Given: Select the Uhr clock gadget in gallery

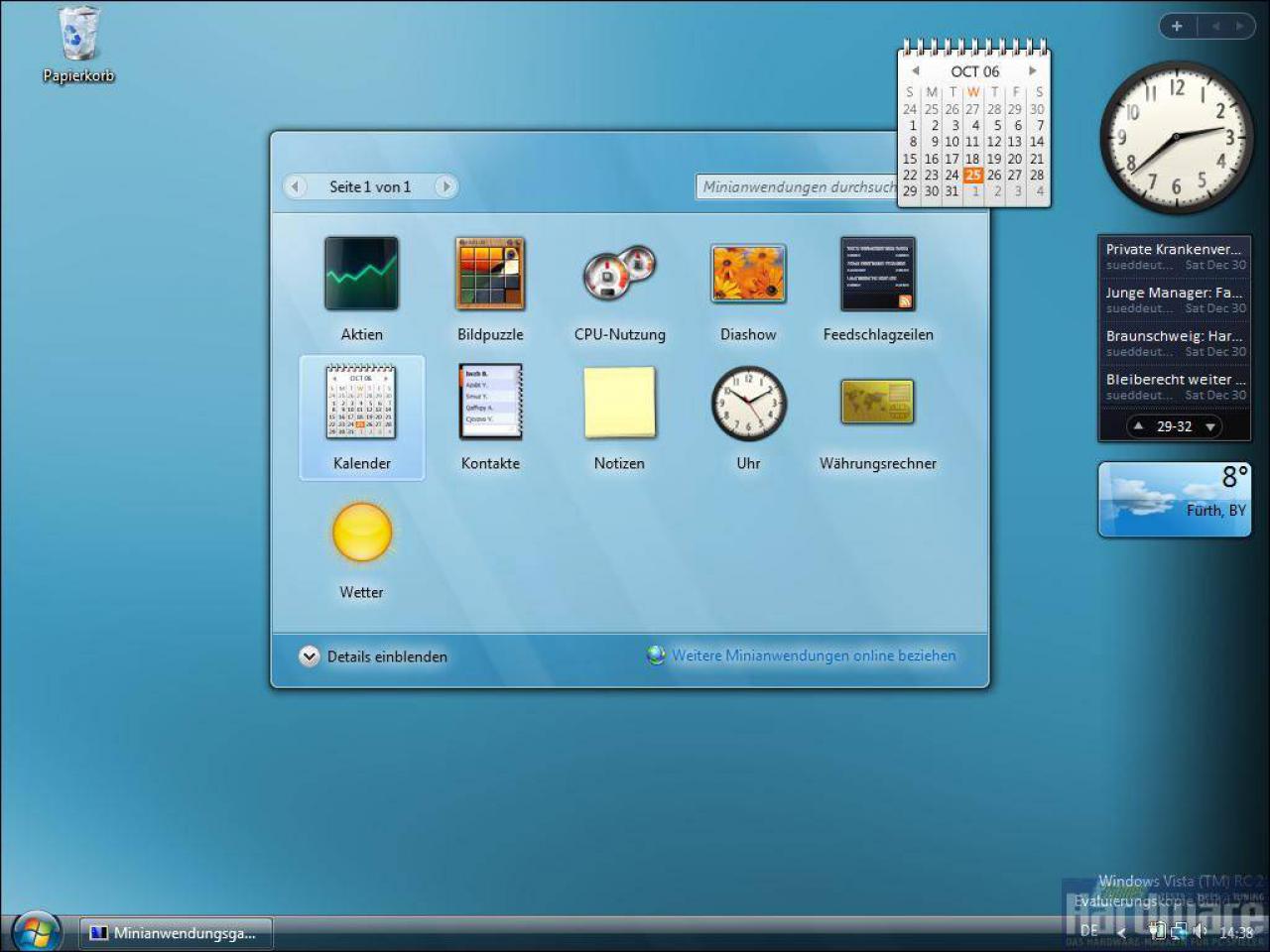Looking at the screenshot, I should (748, 403).
